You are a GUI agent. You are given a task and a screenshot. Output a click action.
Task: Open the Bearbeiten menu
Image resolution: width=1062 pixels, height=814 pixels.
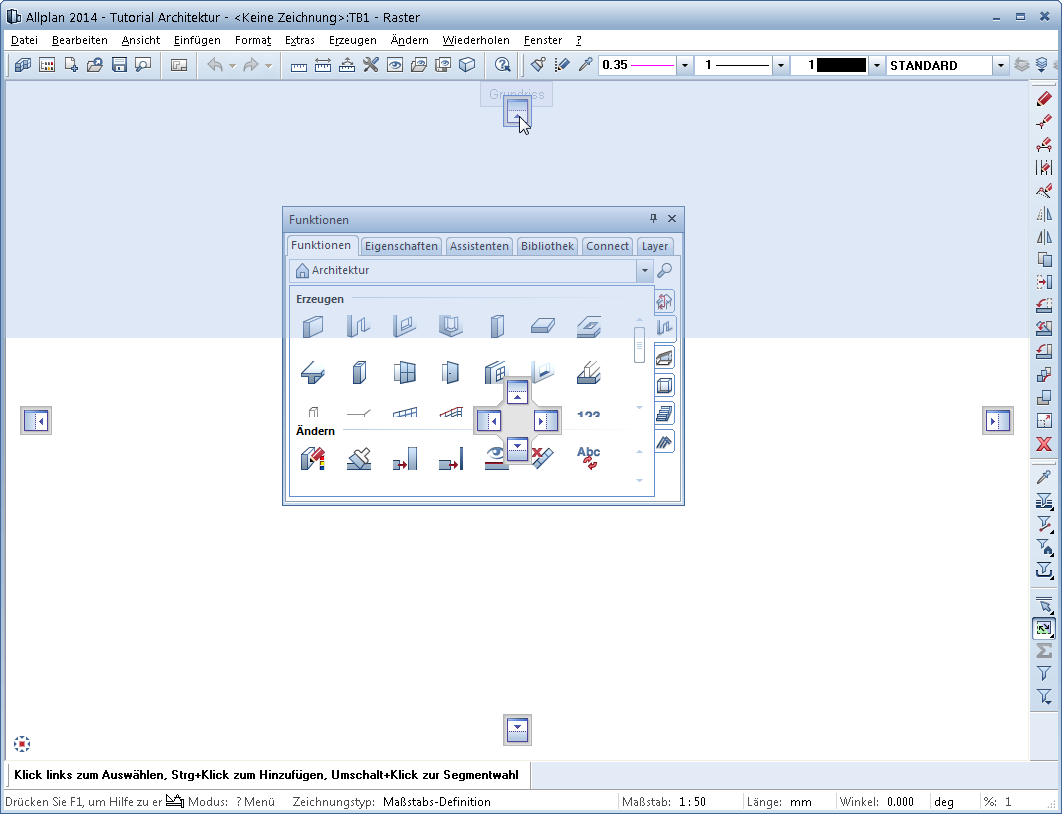[80, 40]
